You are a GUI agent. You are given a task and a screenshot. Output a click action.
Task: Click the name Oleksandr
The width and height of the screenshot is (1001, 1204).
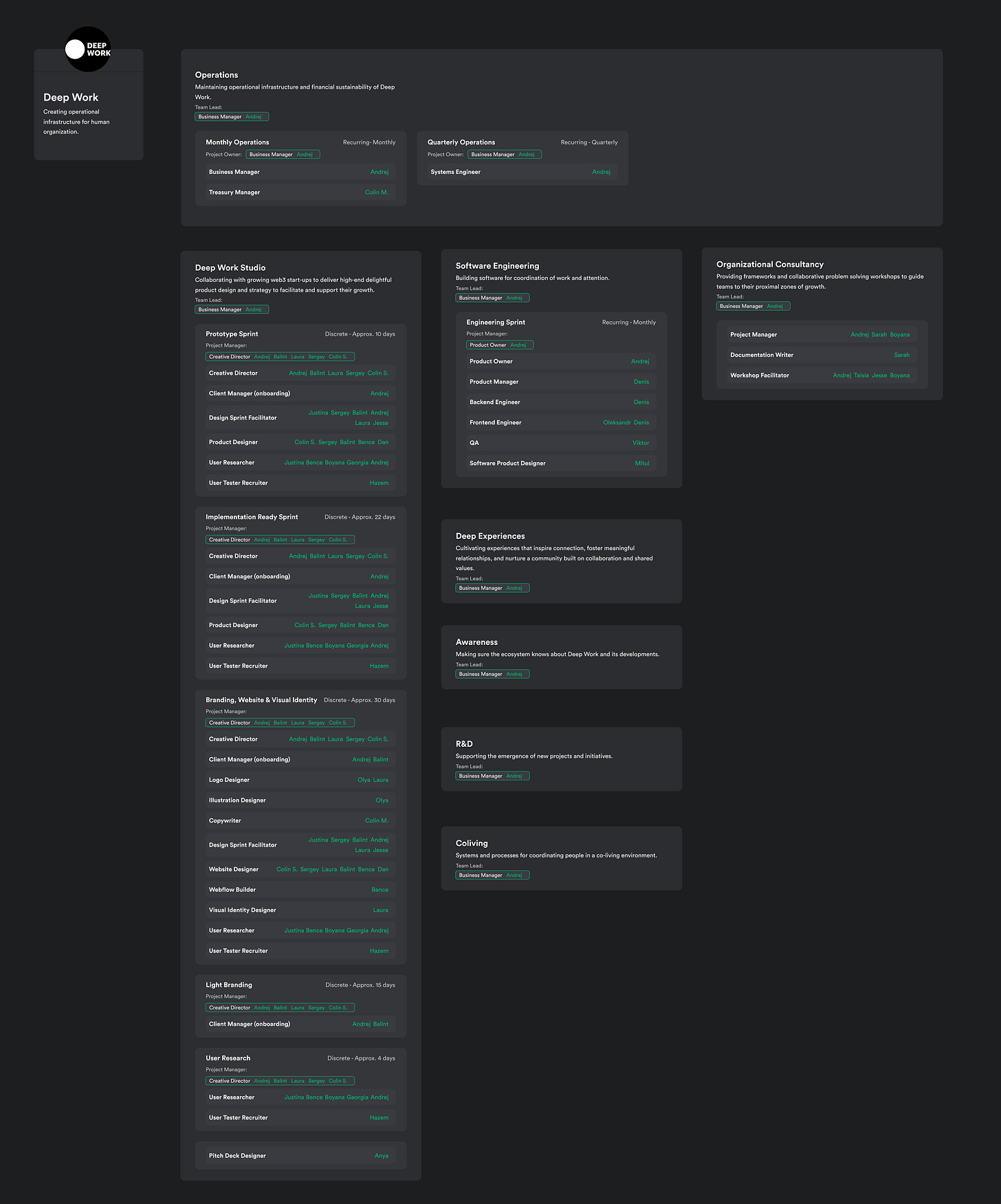[617, 423]
